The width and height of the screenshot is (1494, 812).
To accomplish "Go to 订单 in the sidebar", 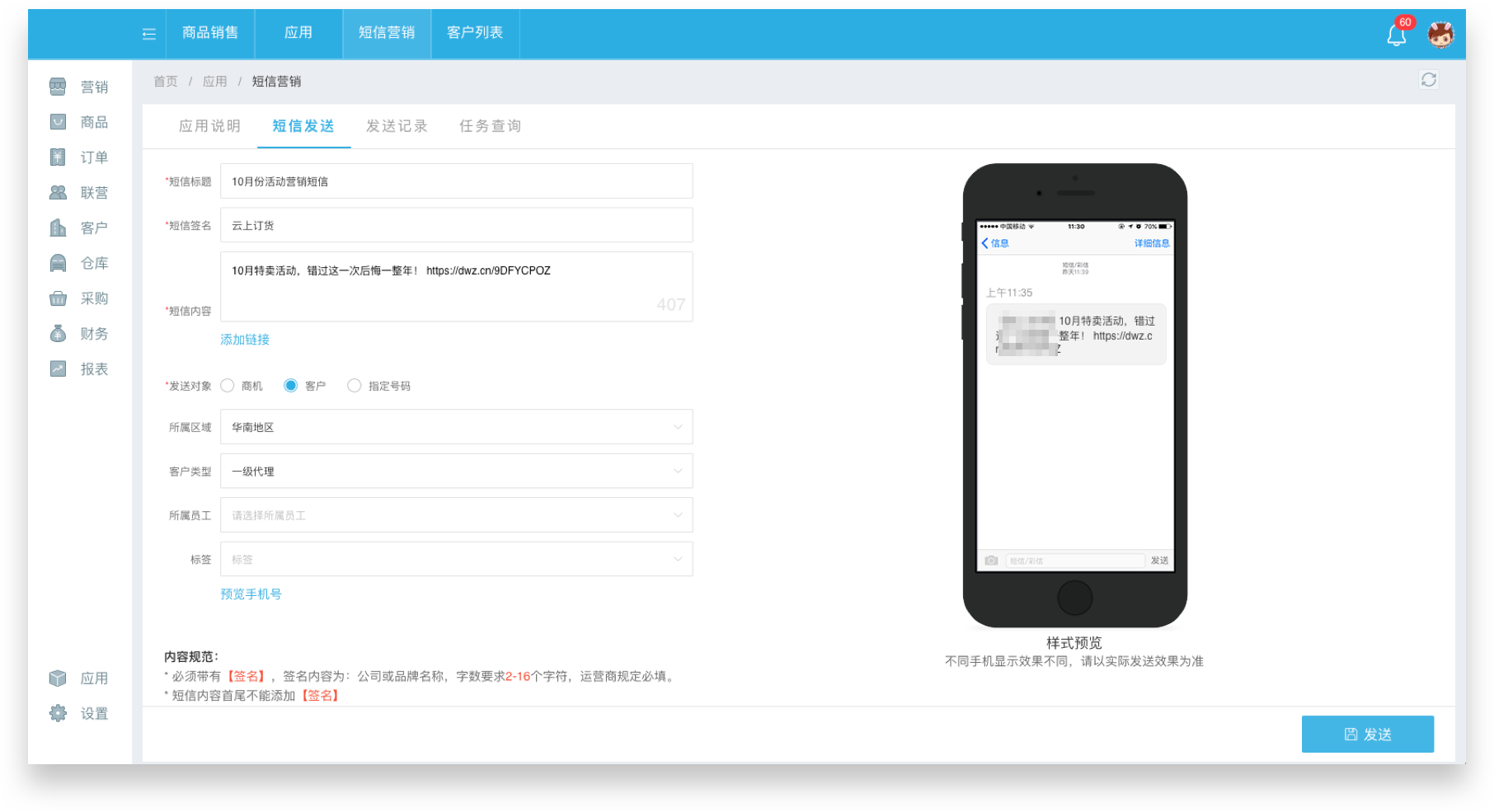I will click(x=79, y=157).
